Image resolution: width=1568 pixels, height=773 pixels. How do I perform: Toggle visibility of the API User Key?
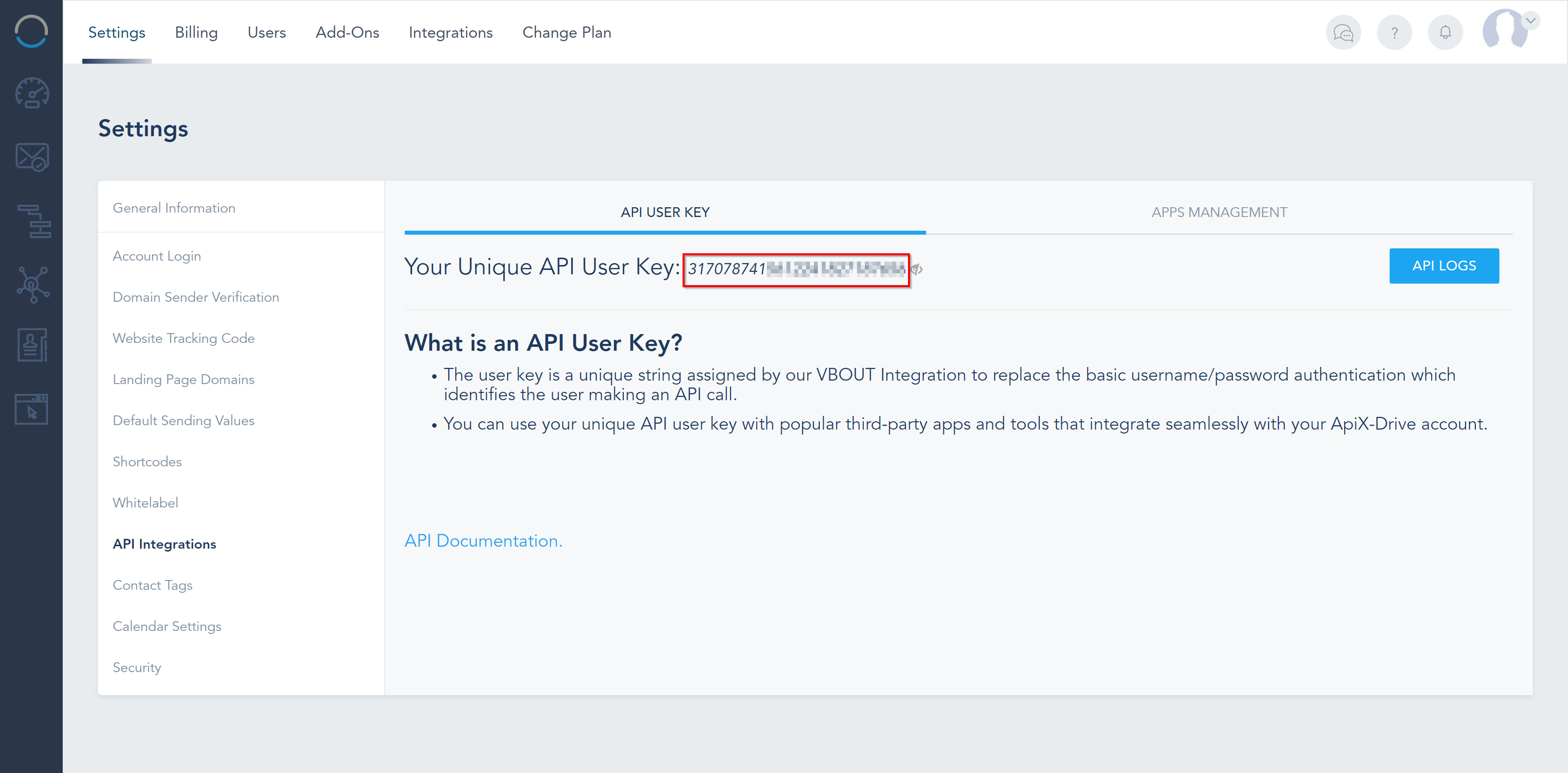click(x=917, y=270)
